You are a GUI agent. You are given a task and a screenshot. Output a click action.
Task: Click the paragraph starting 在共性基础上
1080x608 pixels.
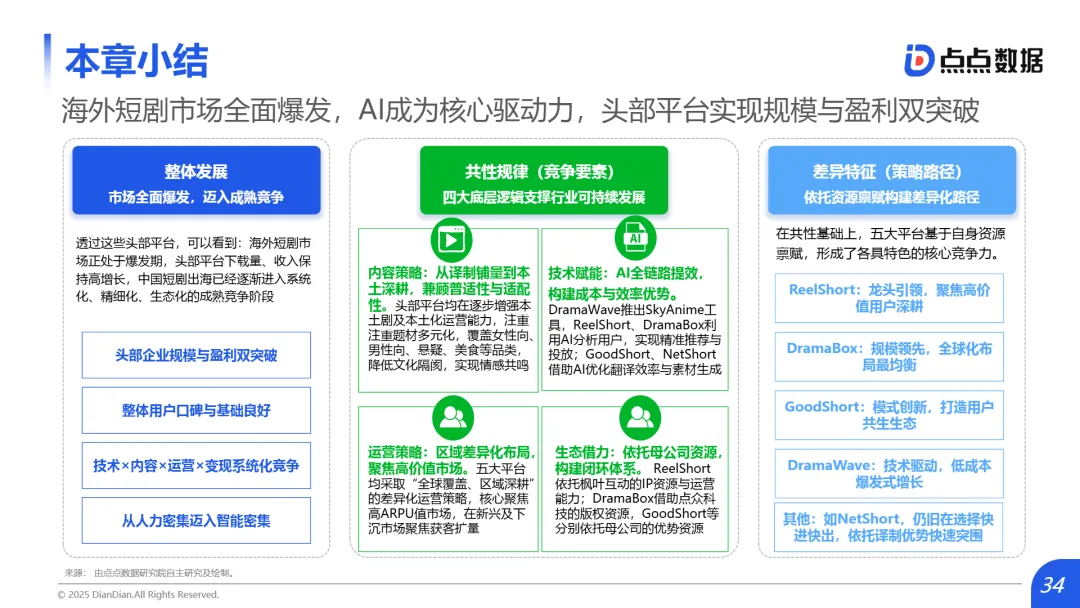890,244
